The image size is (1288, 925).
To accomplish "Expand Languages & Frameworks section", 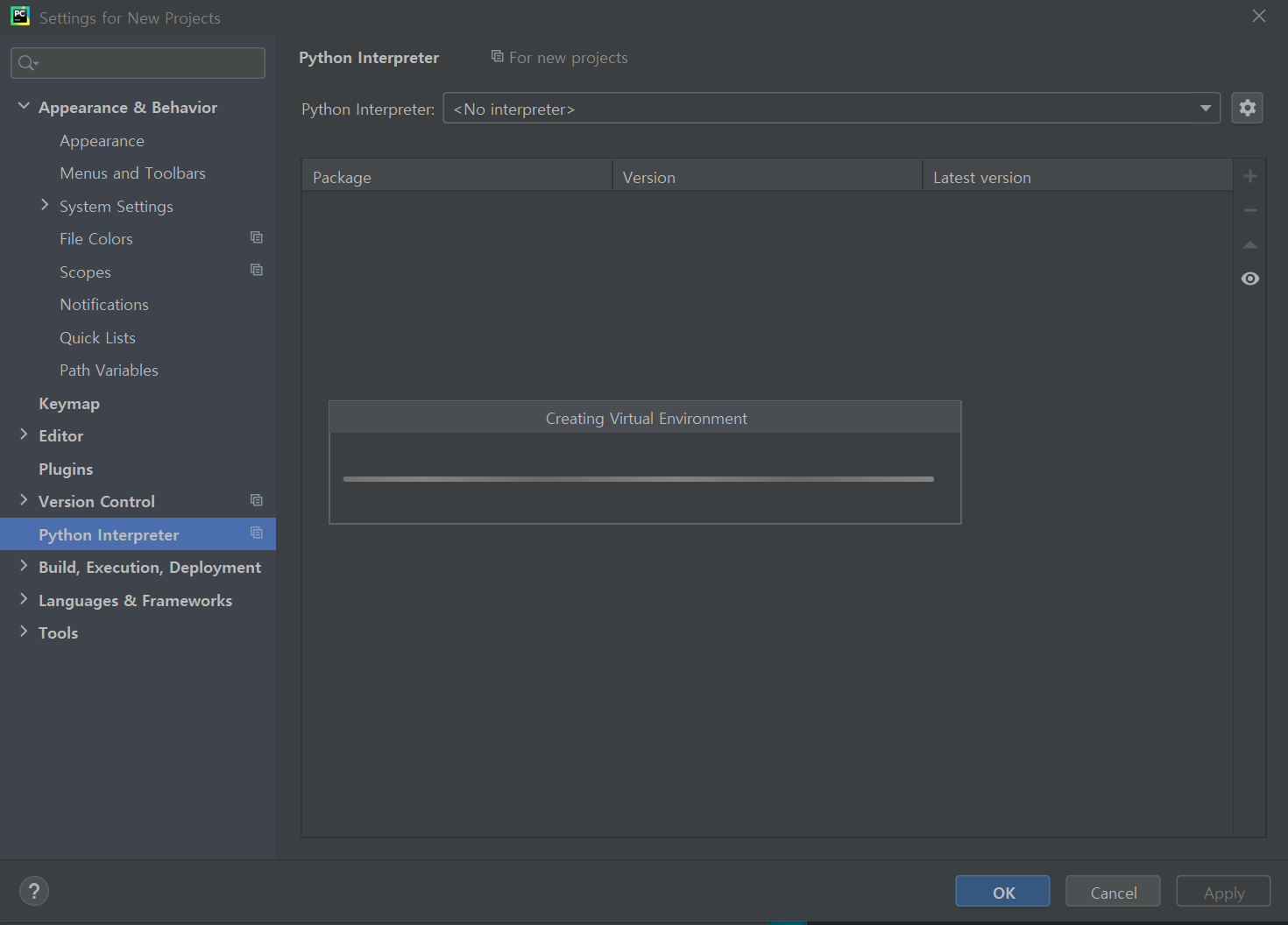I will (x=24, y=599).
